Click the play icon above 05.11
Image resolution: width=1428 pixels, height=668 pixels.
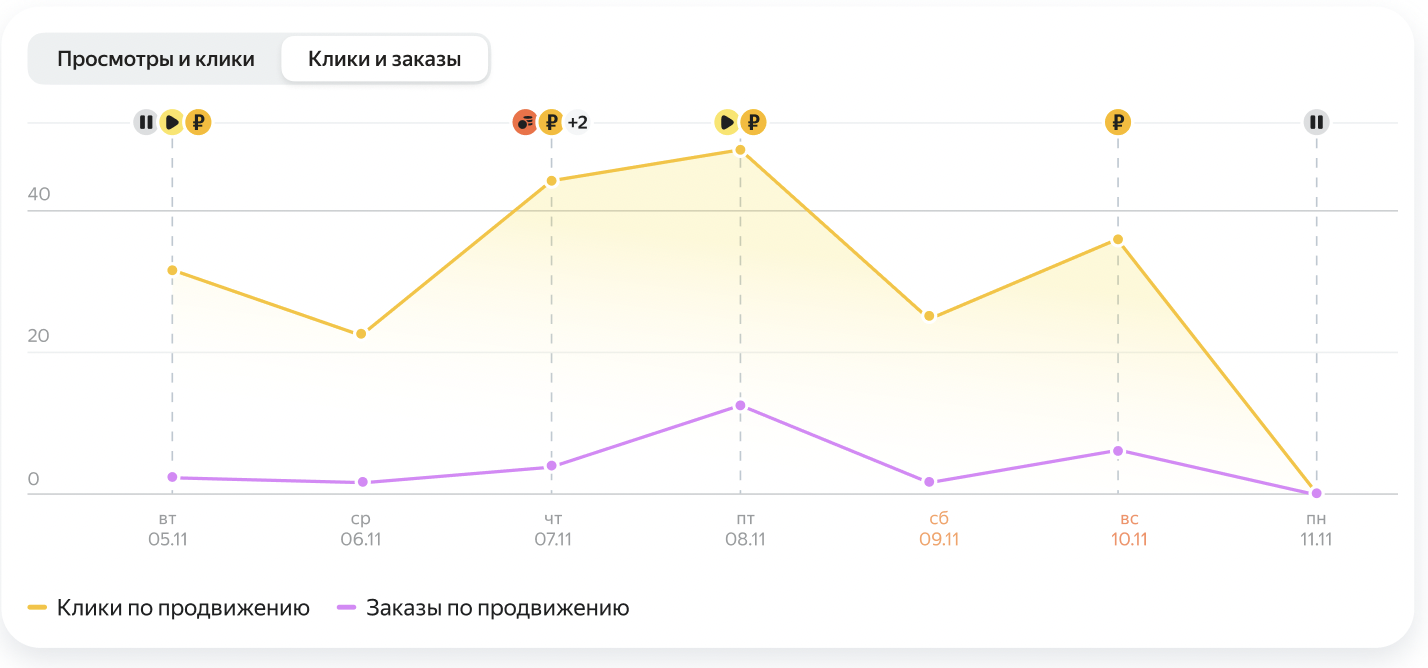(x=172, y=122)
